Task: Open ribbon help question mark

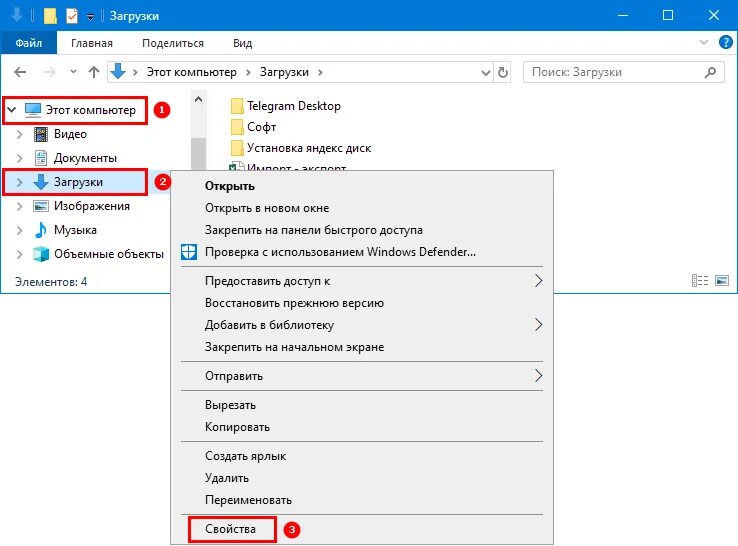Action: coord(728,43)
